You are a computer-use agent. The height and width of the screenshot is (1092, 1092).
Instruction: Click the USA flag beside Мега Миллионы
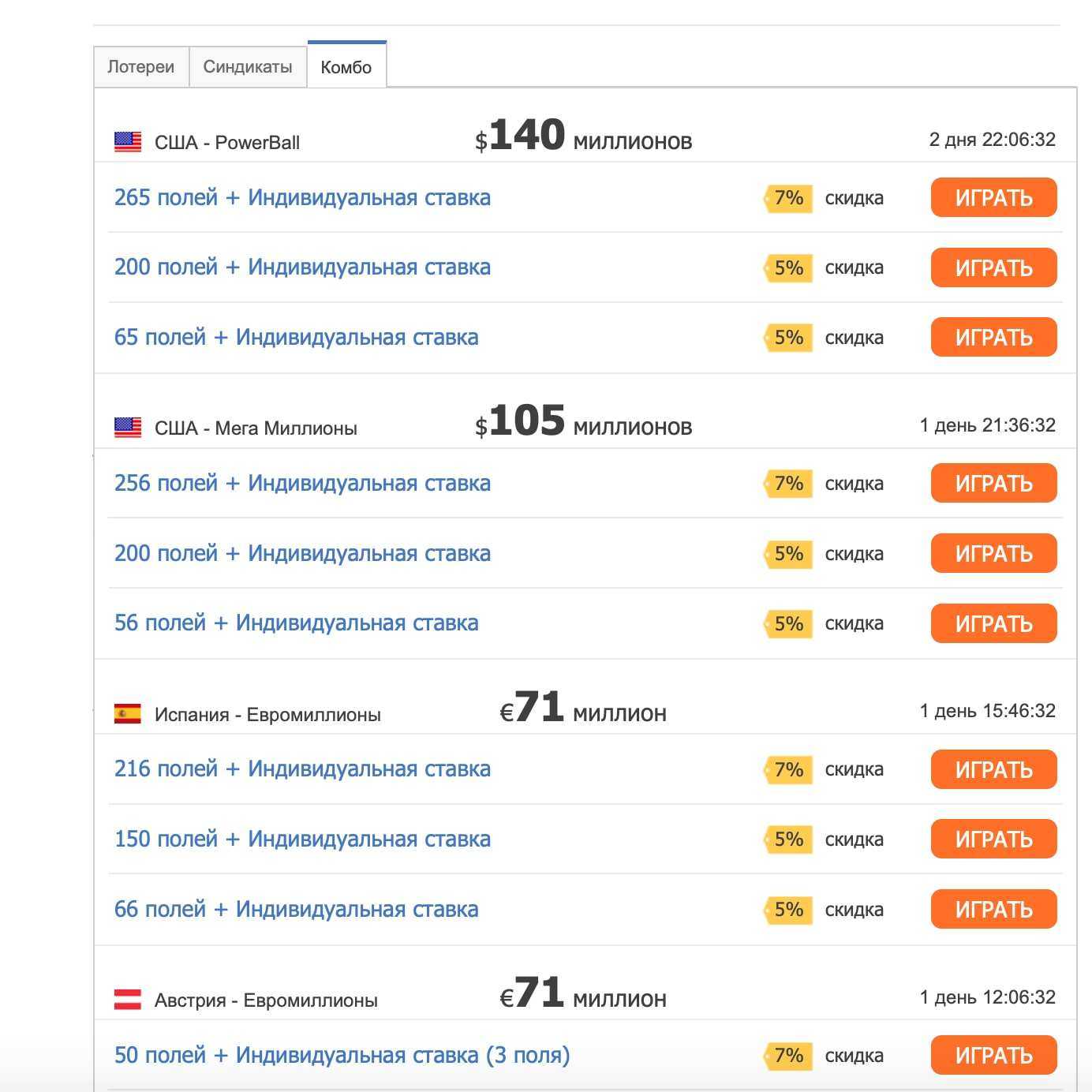click(x=128, y=428)
